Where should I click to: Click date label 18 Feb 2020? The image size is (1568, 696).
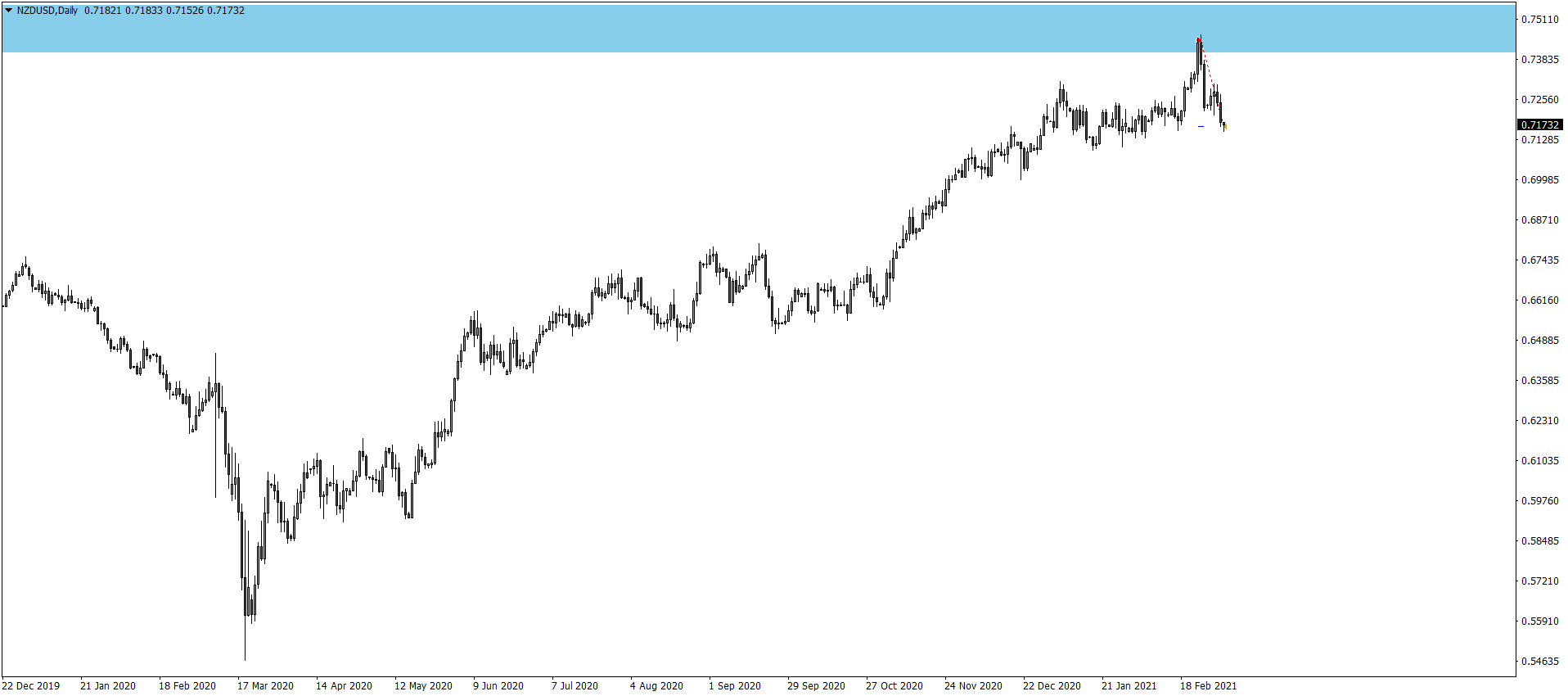click(187, 685)
